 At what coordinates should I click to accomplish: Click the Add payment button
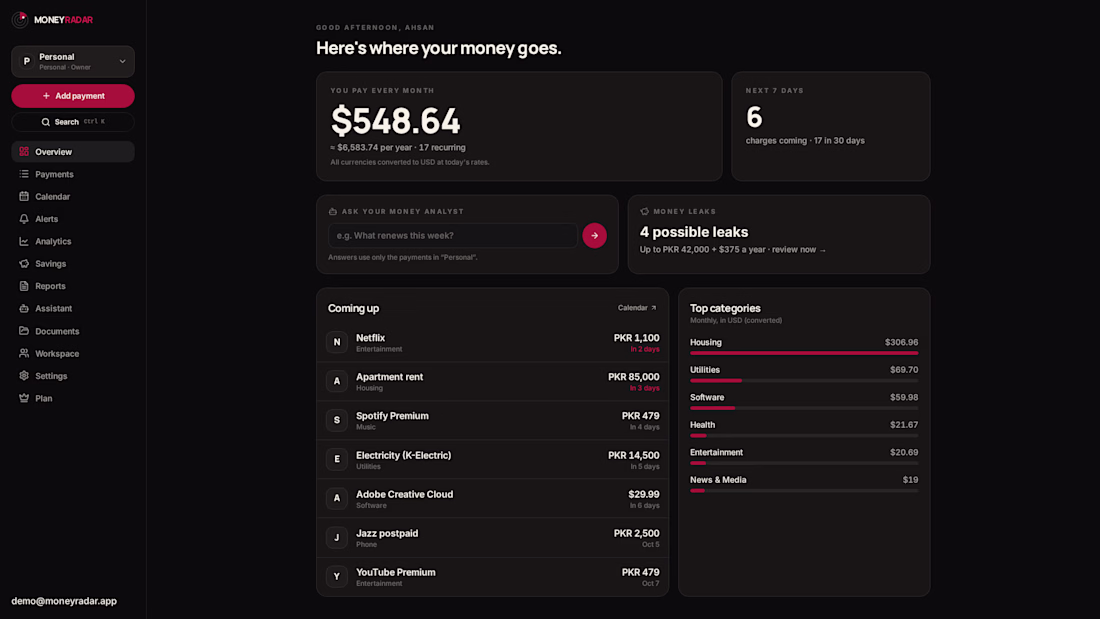pos(73,96)
